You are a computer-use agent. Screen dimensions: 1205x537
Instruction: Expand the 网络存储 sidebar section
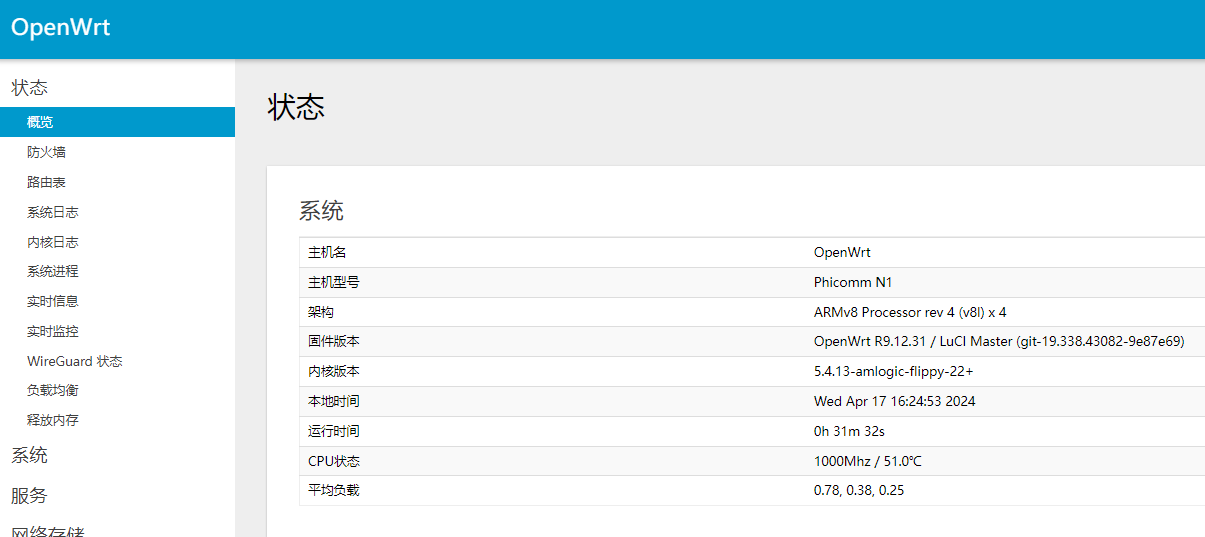pyautogui.click(x=47, y=530)
